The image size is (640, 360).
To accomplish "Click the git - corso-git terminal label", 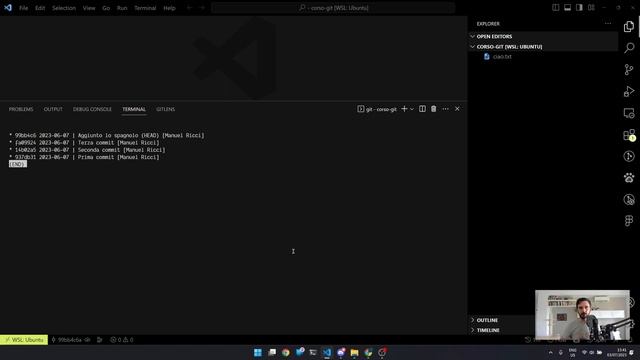I will point(377,109).
